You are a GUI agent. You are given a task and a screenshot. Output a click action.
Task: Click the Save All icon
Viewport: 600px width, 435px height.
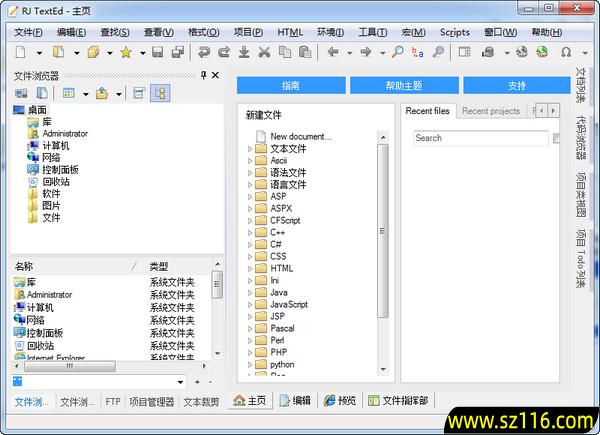pyautogui.click(x=178, y=52)
